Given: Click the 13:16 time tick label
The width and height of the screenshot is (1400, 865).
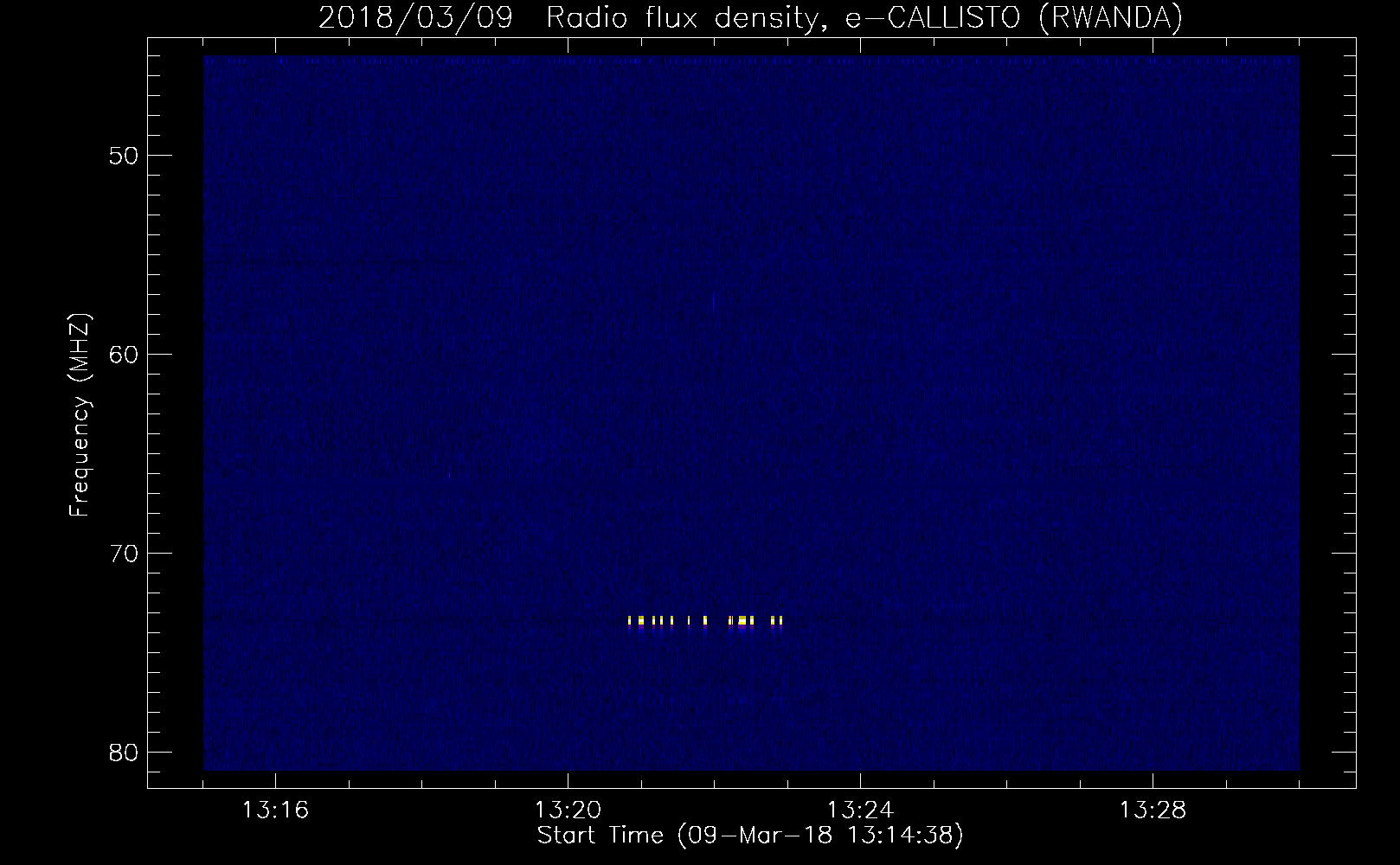Looking at the screenshot, I should tap(276, 811).
